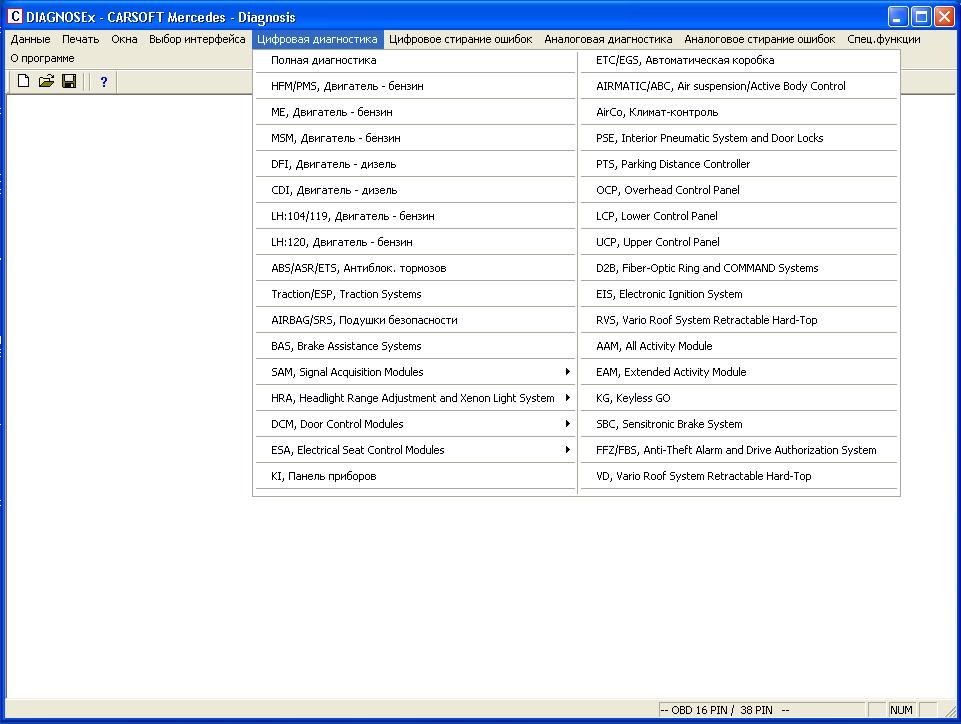
Task: Select EIS, Electronic Ignition System
Action: 739,294
